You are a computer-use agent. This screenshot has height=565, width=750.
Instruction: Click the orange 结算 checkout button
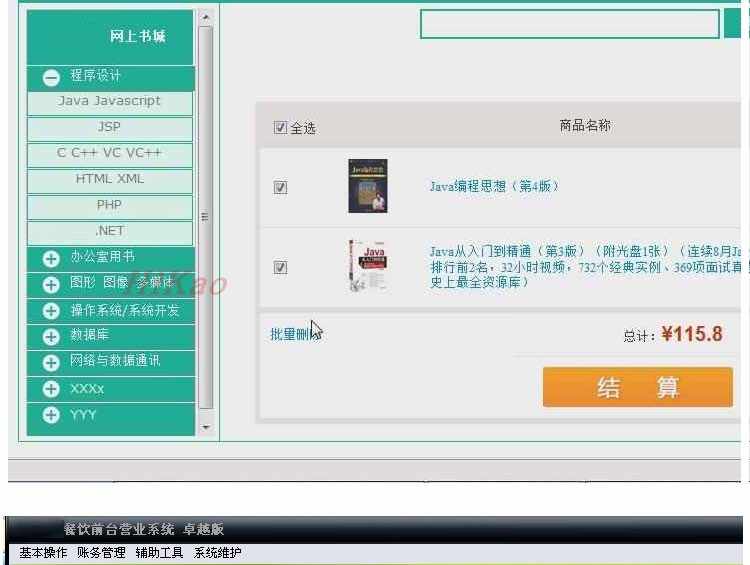[638, 387]
